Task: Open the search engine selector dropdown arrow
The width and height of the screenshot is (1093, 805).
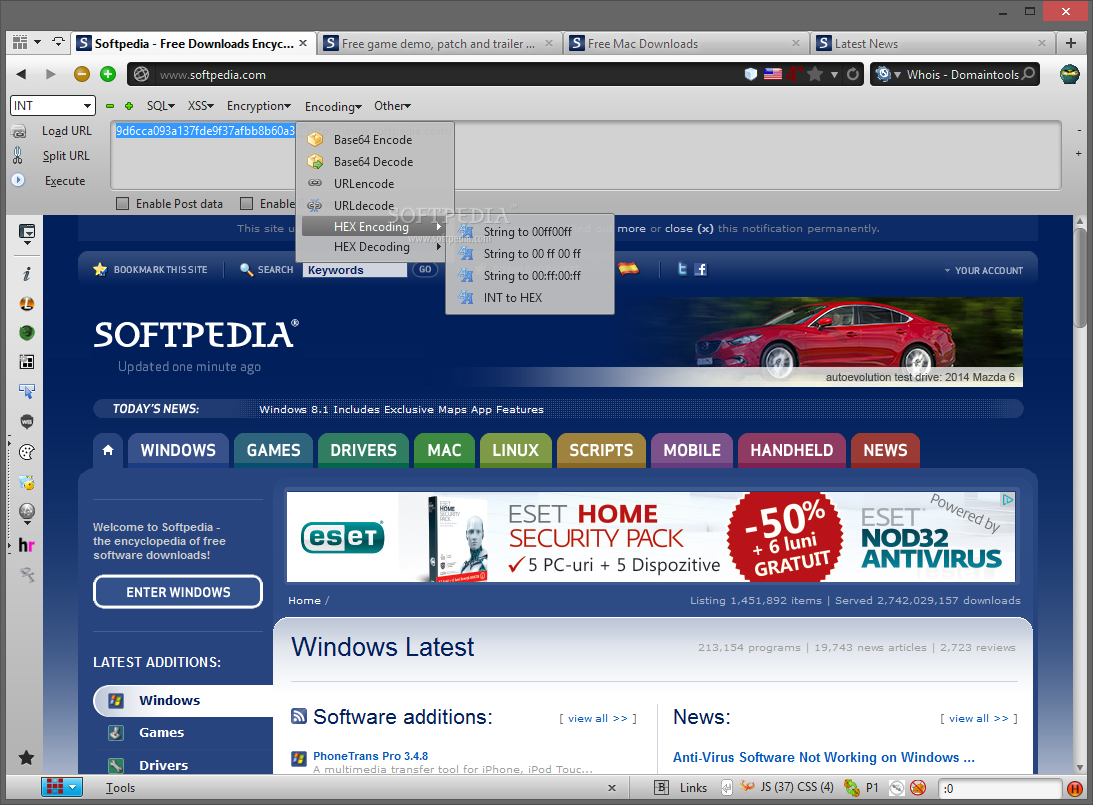Action: coord(898,75)
